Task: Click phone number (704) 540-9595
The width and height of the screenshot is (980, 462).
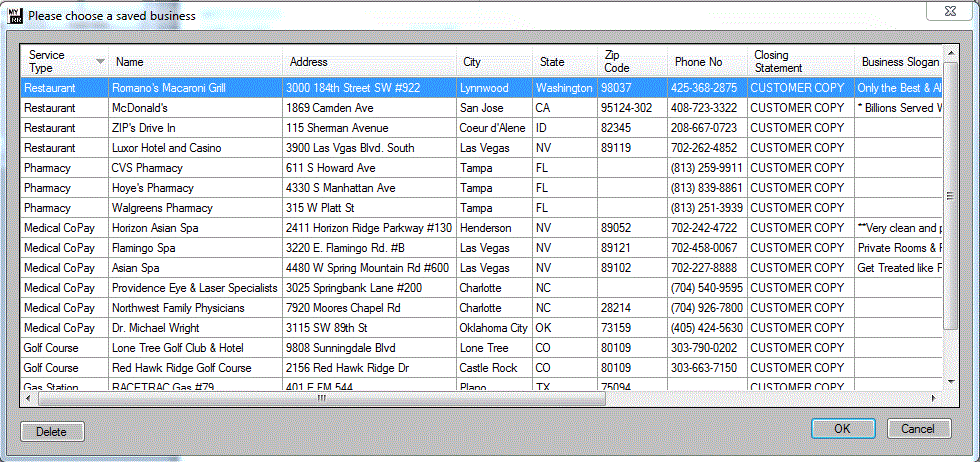Action: coord(707,288)
